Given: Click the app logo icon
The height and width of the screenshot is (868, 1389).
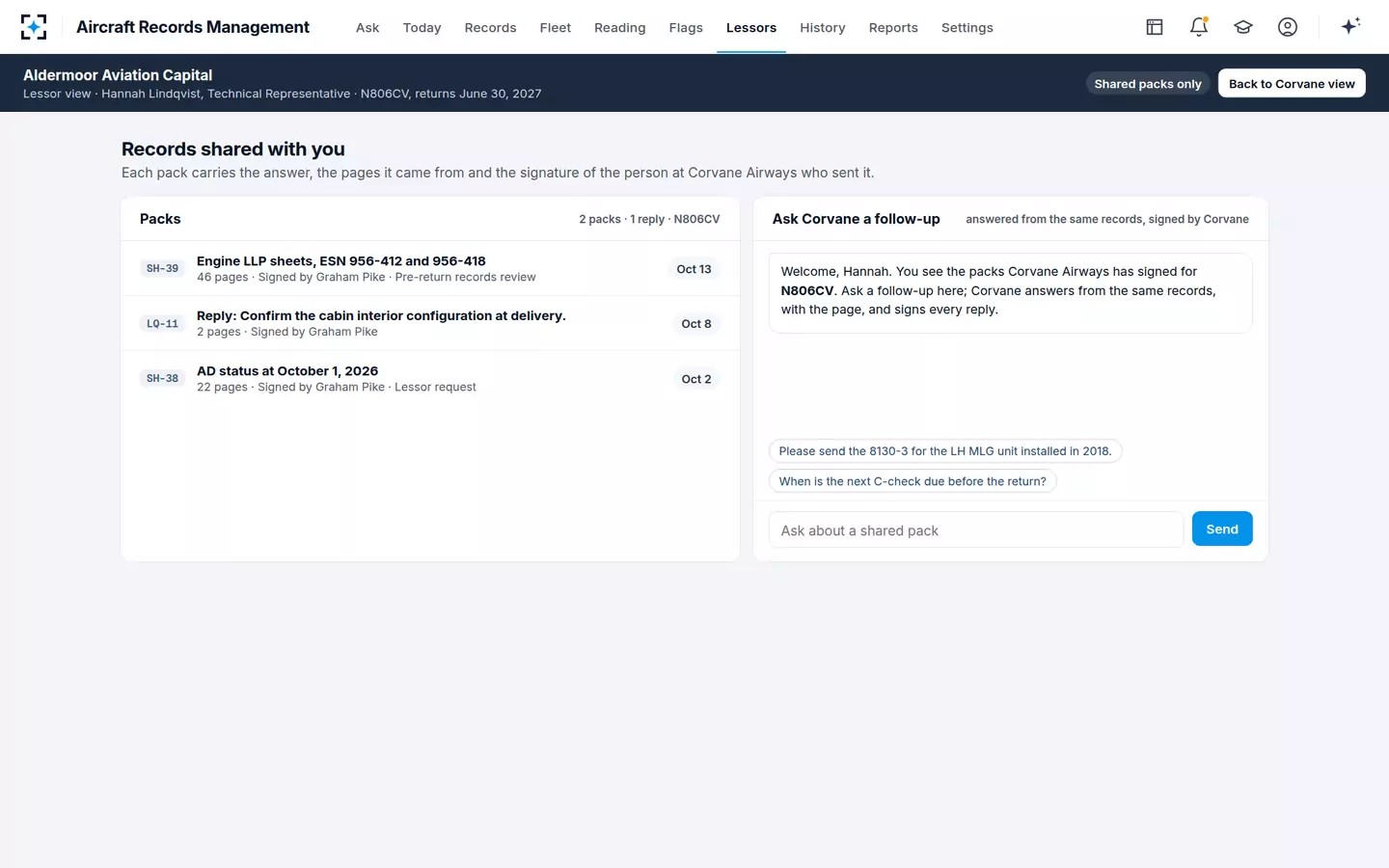Looking at the screenshot, I should pyautogui.click(x=34, y=27).
